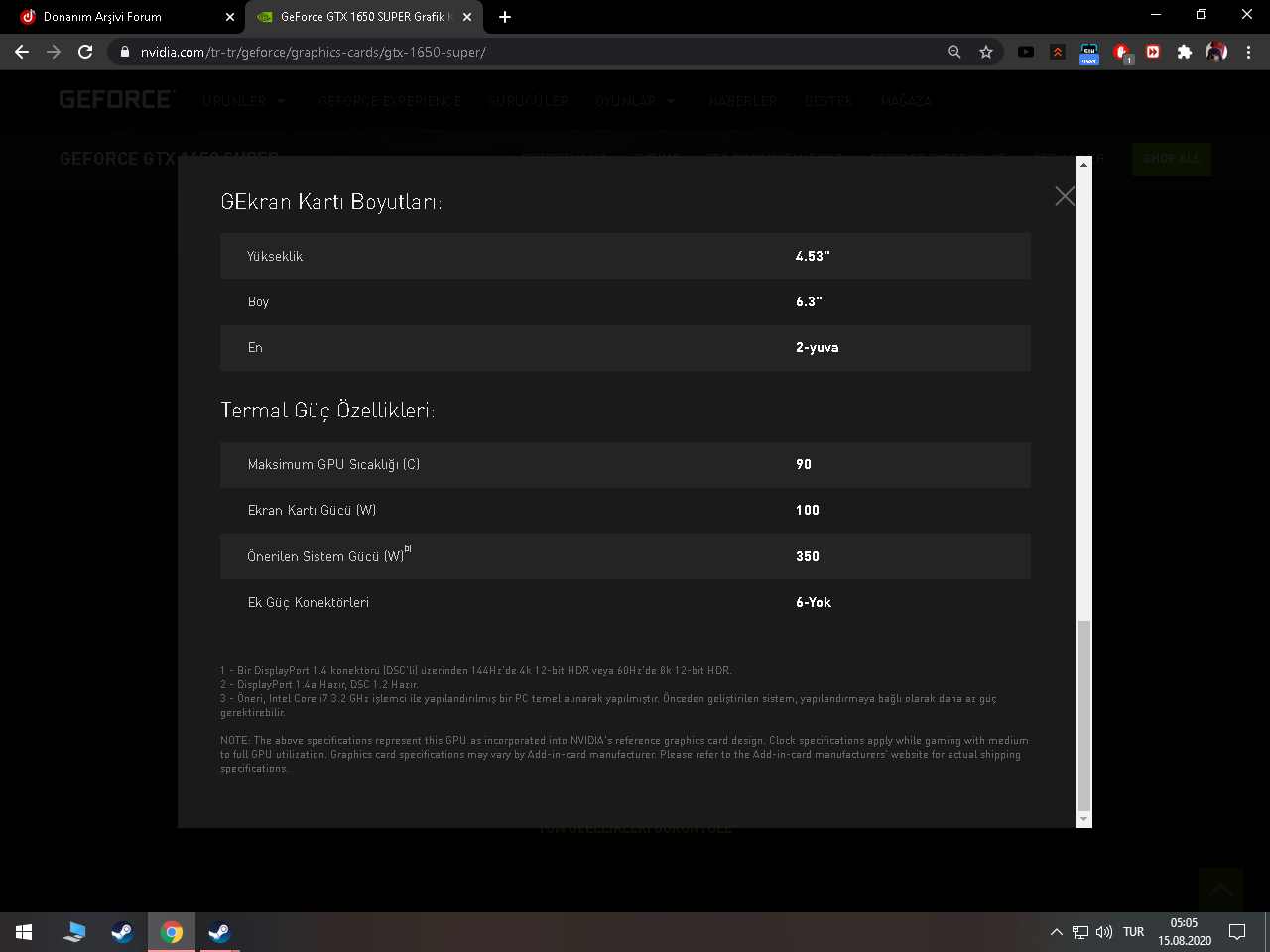The width and height of the screenshot is (1270, 952).
Task: Bookmark this page with the star icon
Action: point(986,52)
